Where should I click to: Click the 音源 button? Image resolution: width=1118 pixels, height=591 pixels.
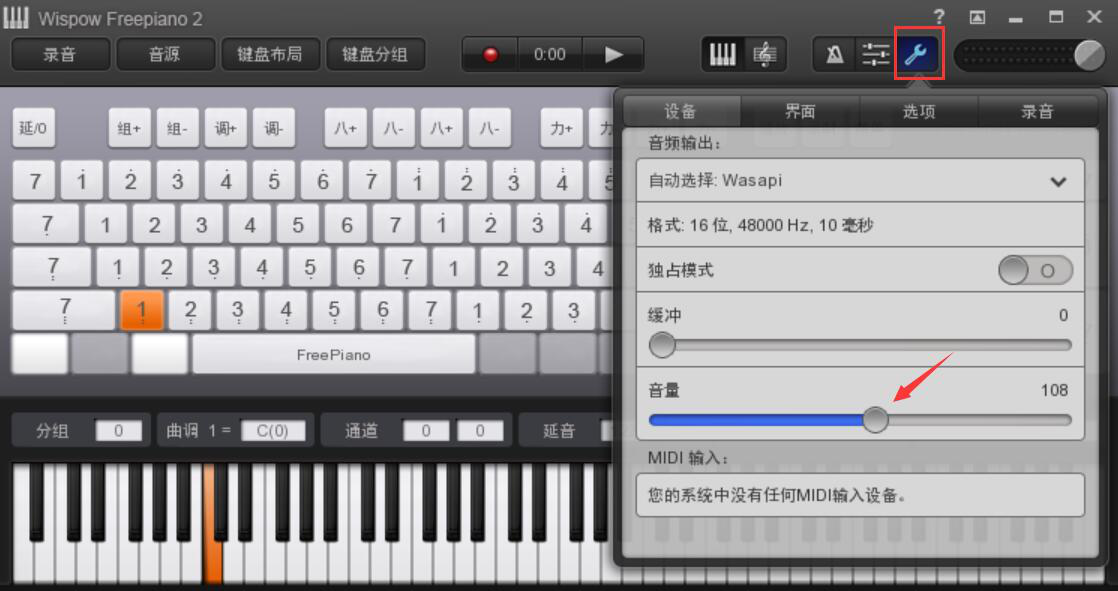coord(165,54)
